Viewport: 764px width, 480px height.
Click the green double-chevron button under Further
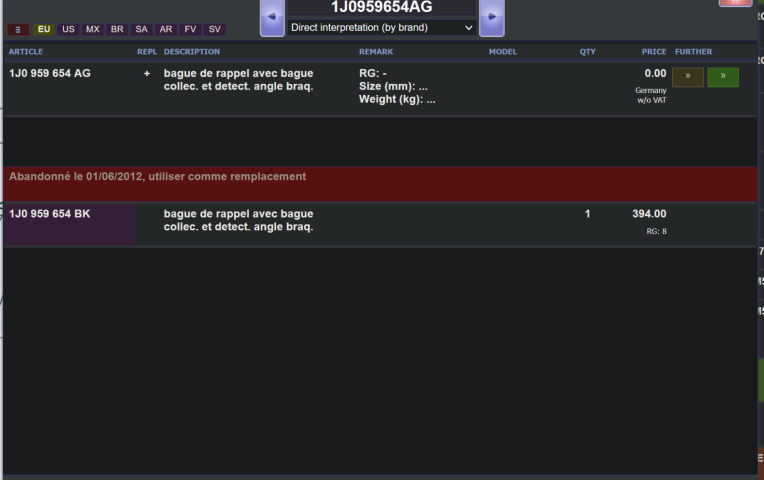(722, 77)
